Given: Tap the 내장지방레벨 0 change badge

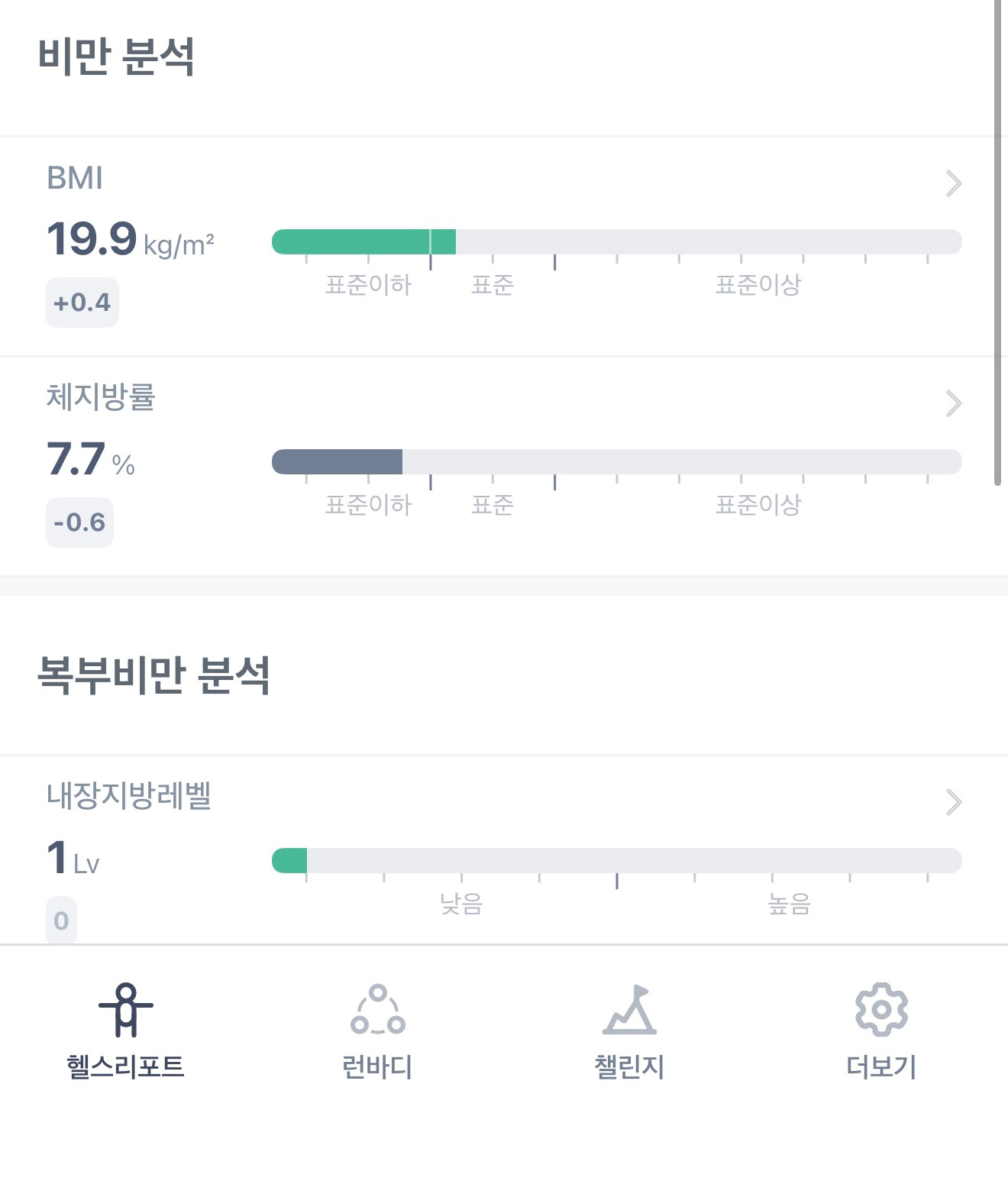Looking at the screenshot, I should (61, 921).
